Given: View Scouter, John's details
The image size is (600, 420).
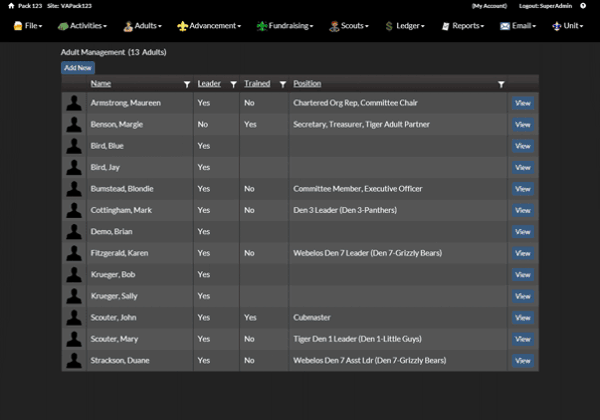Looking at the screenshot, I should 523,317.
